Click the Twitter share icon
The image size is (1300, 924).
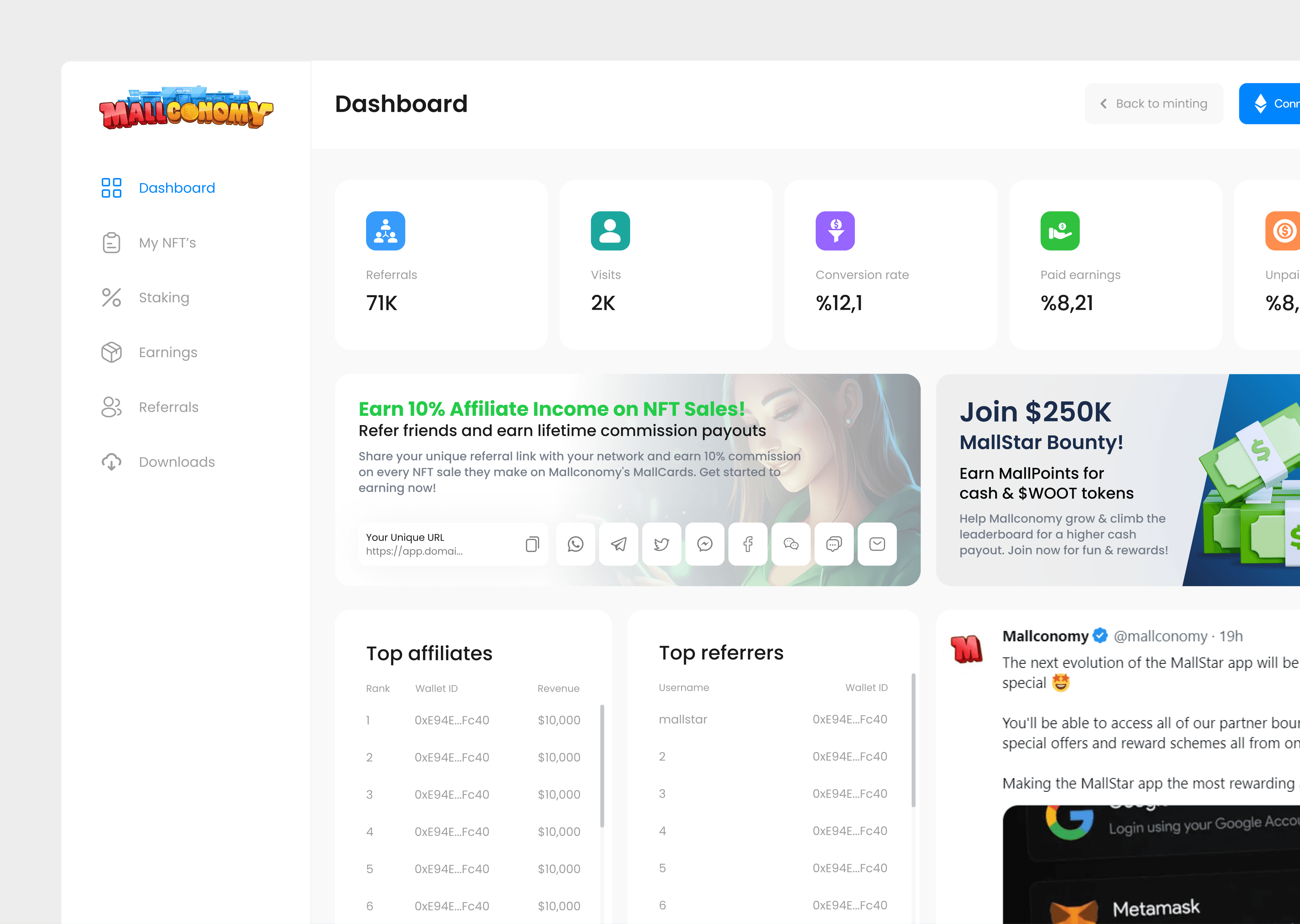[661, 544]
